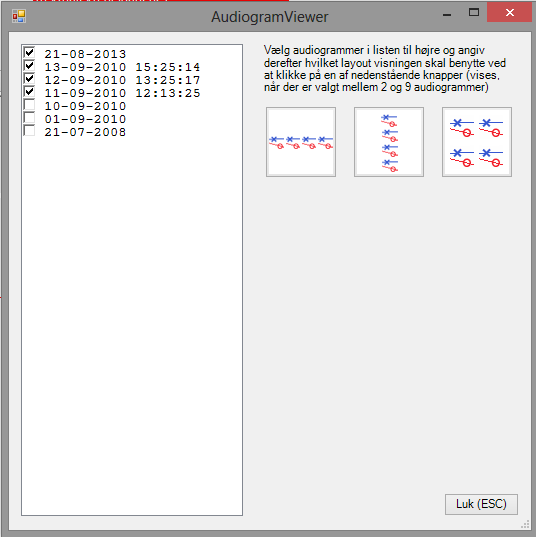
Task: Minimize the AudiogramViewer window
Action: (447, 14)
